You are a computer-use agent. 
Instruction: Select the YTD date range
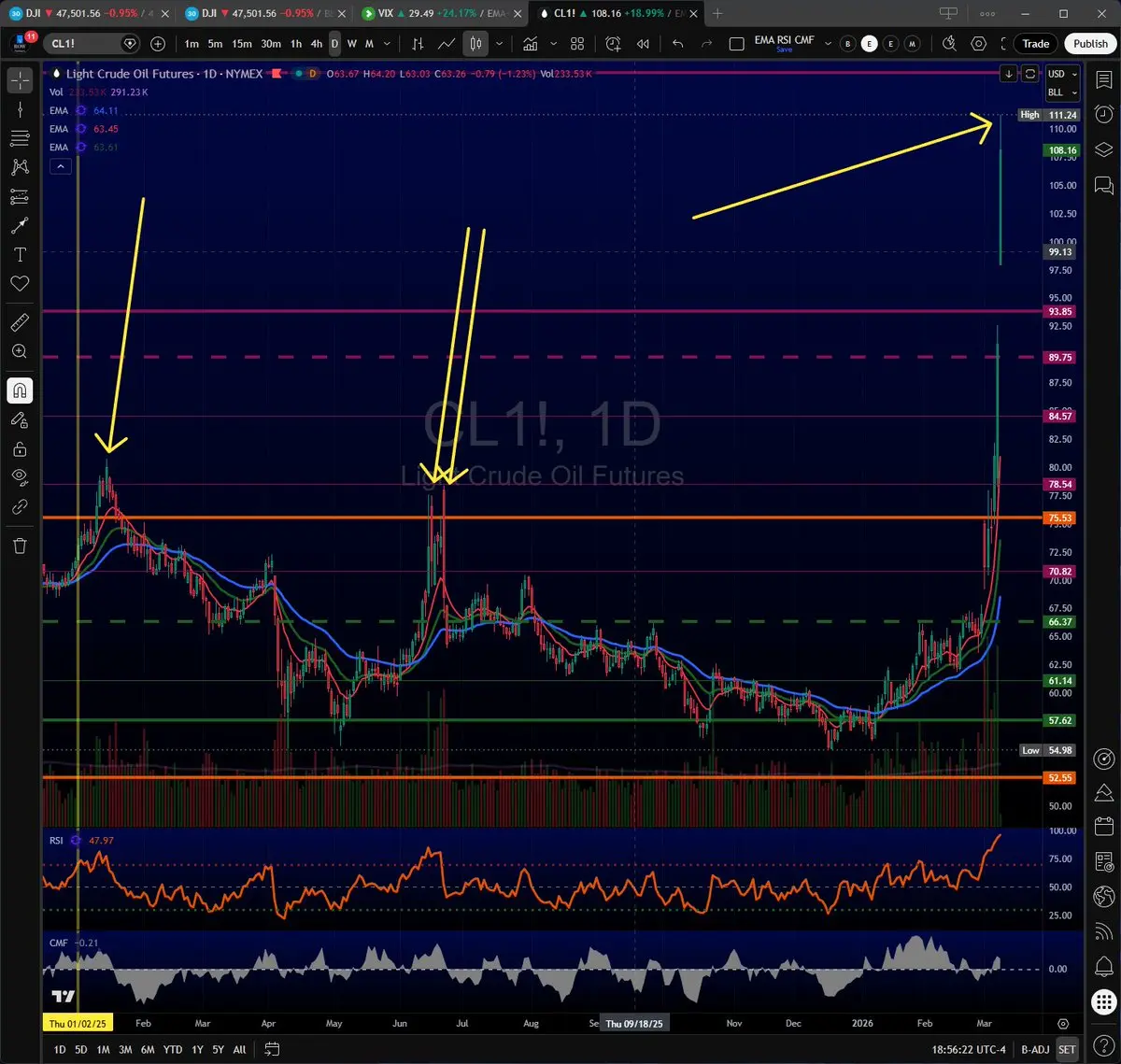pyautogui.click(x=172, y=1049)
